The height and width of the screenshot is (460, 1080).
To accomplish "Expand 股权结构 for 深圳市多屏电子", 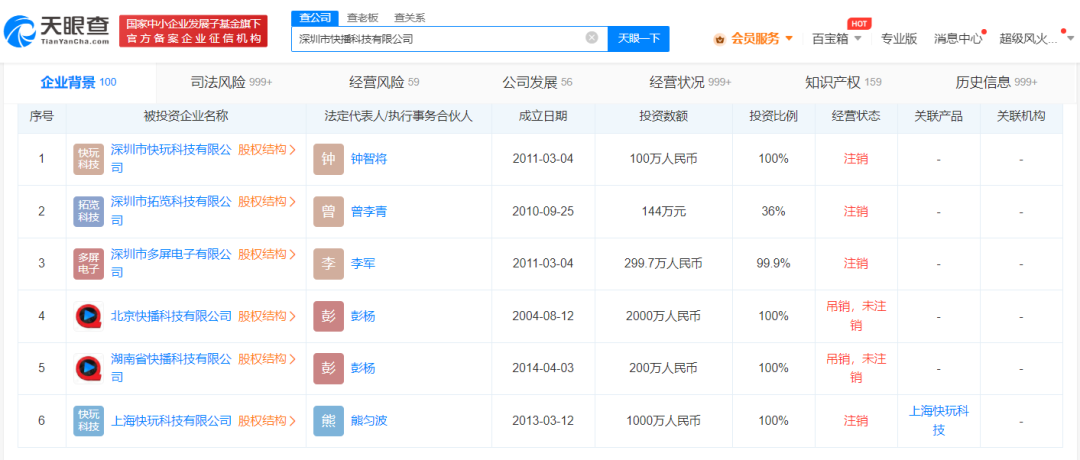I will click(267, 254).
